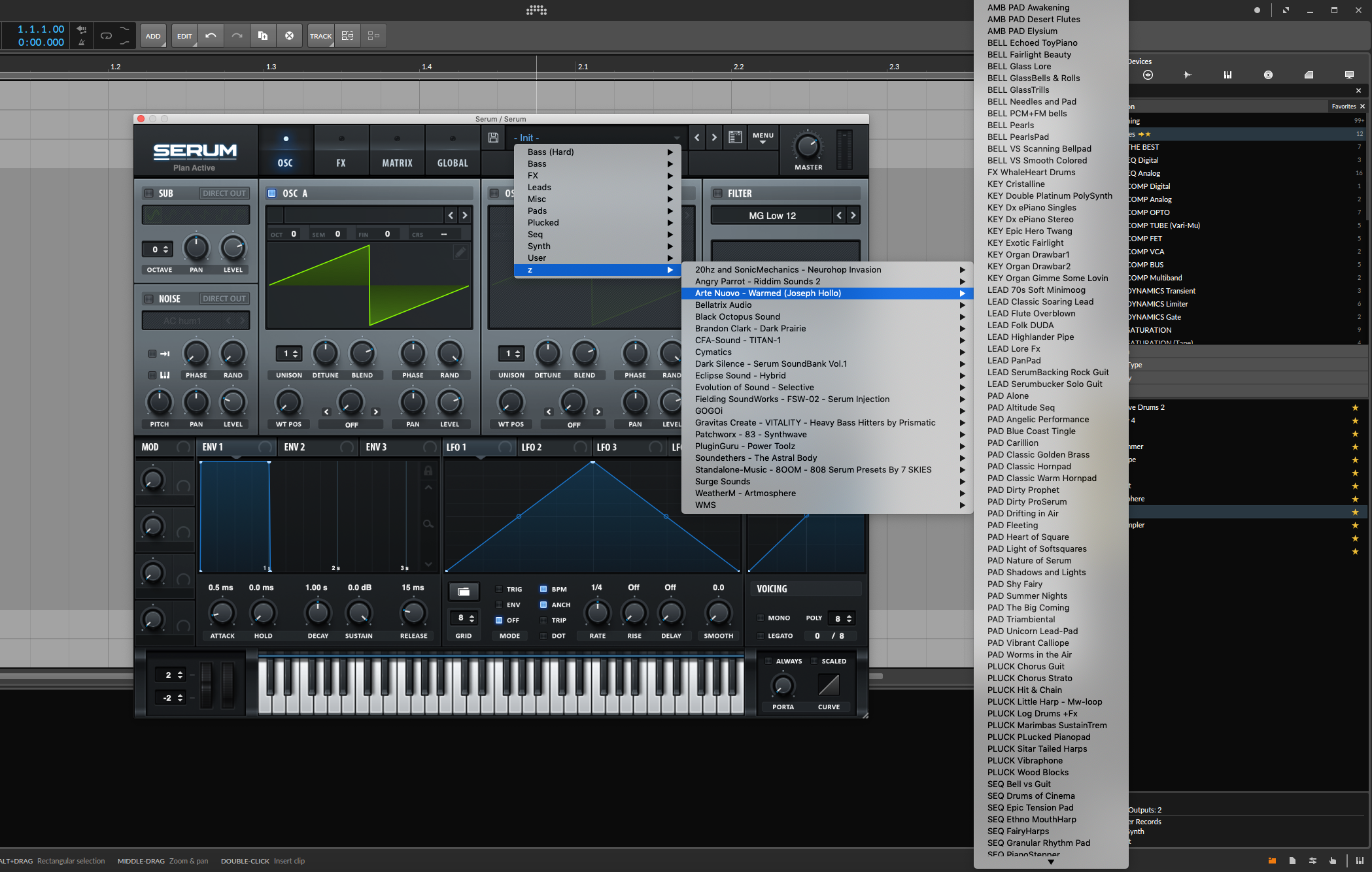Image resolution: width=1372 pixels, height=872 pixels.
Task: Open the LFO folder icon
Action: pos(464,592)
